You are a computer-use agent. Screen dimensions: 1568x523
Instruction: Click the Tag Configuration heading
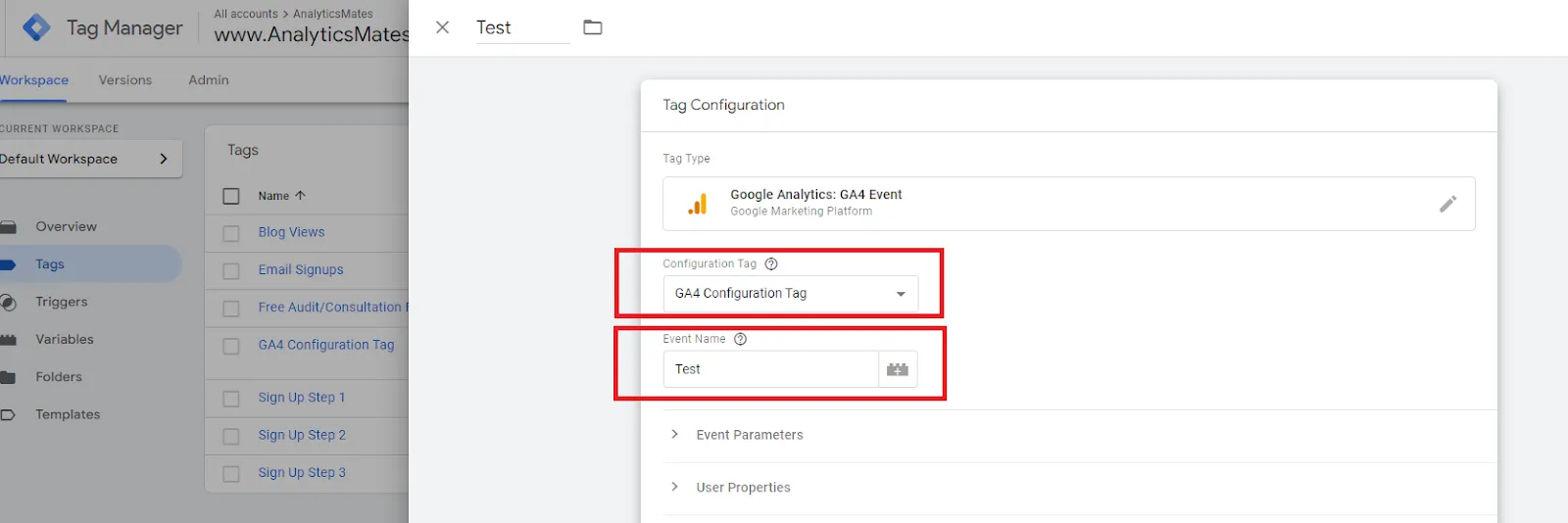[723, 105]
